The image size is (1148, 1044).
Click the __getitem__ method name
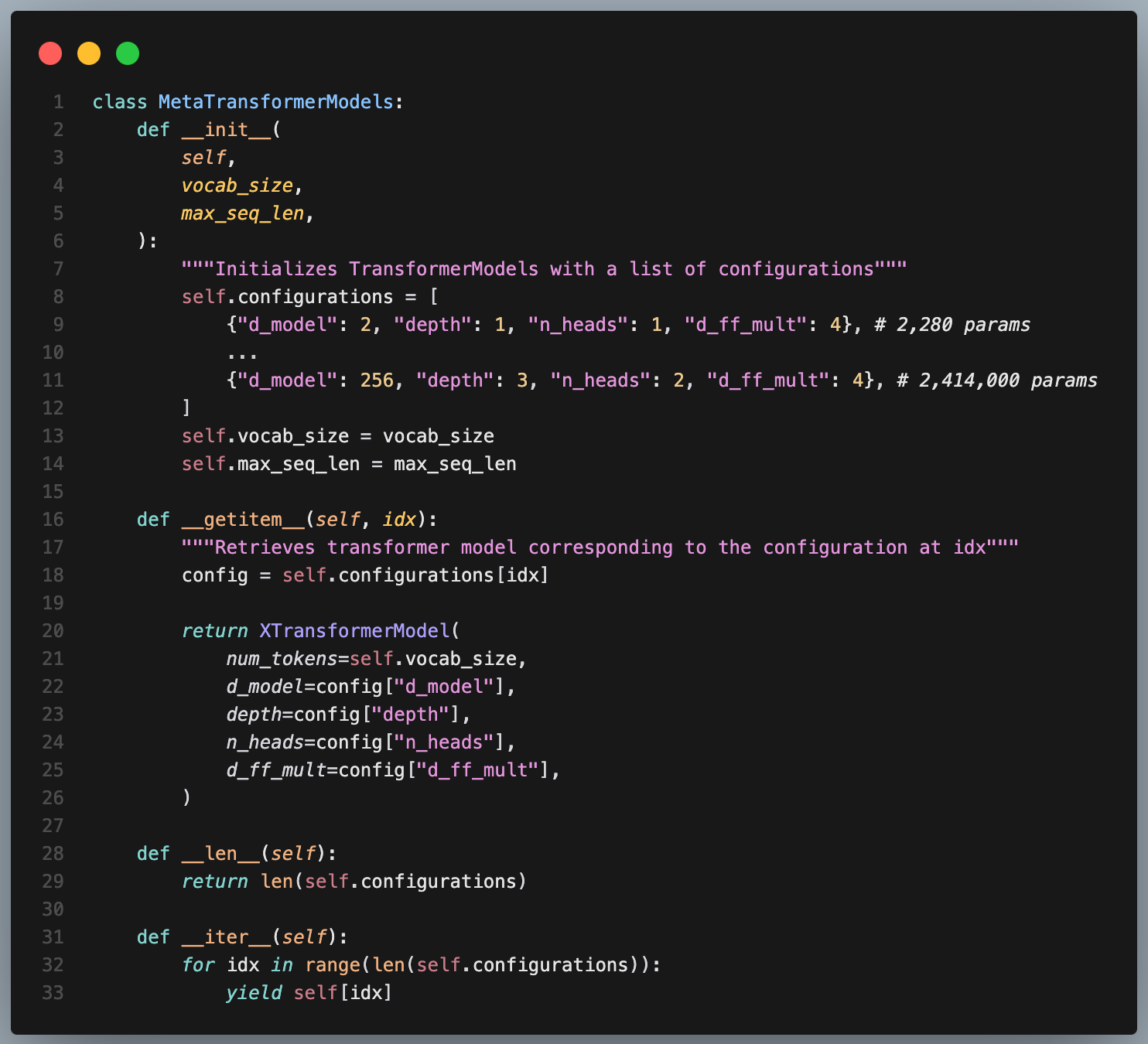tap(243, 520)
